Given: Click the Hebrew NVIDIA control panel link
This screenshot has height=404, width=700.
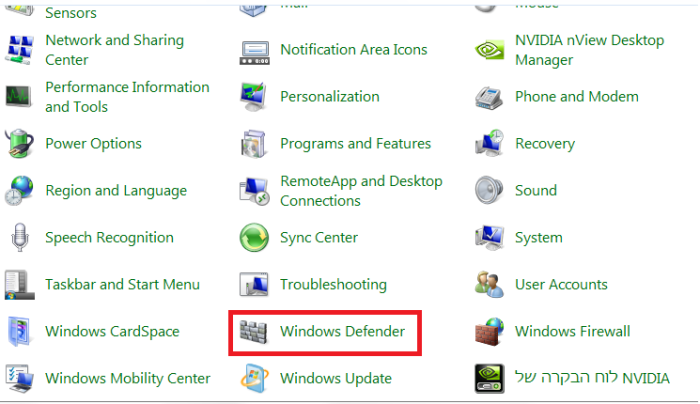Looking at the screenshot, I should click(592, 378).
